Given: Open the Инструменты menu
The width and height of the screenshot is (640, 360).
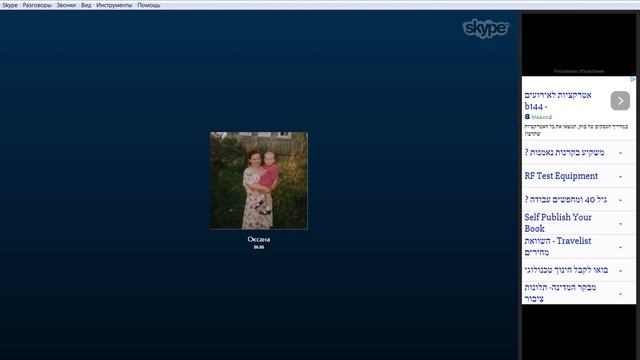Looking at the screenshot, I should click(114, 5).
